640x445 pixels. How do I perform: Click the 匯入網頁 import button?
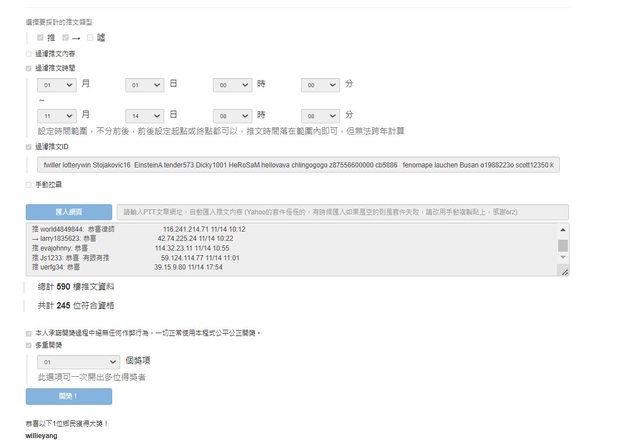(69, 212)
